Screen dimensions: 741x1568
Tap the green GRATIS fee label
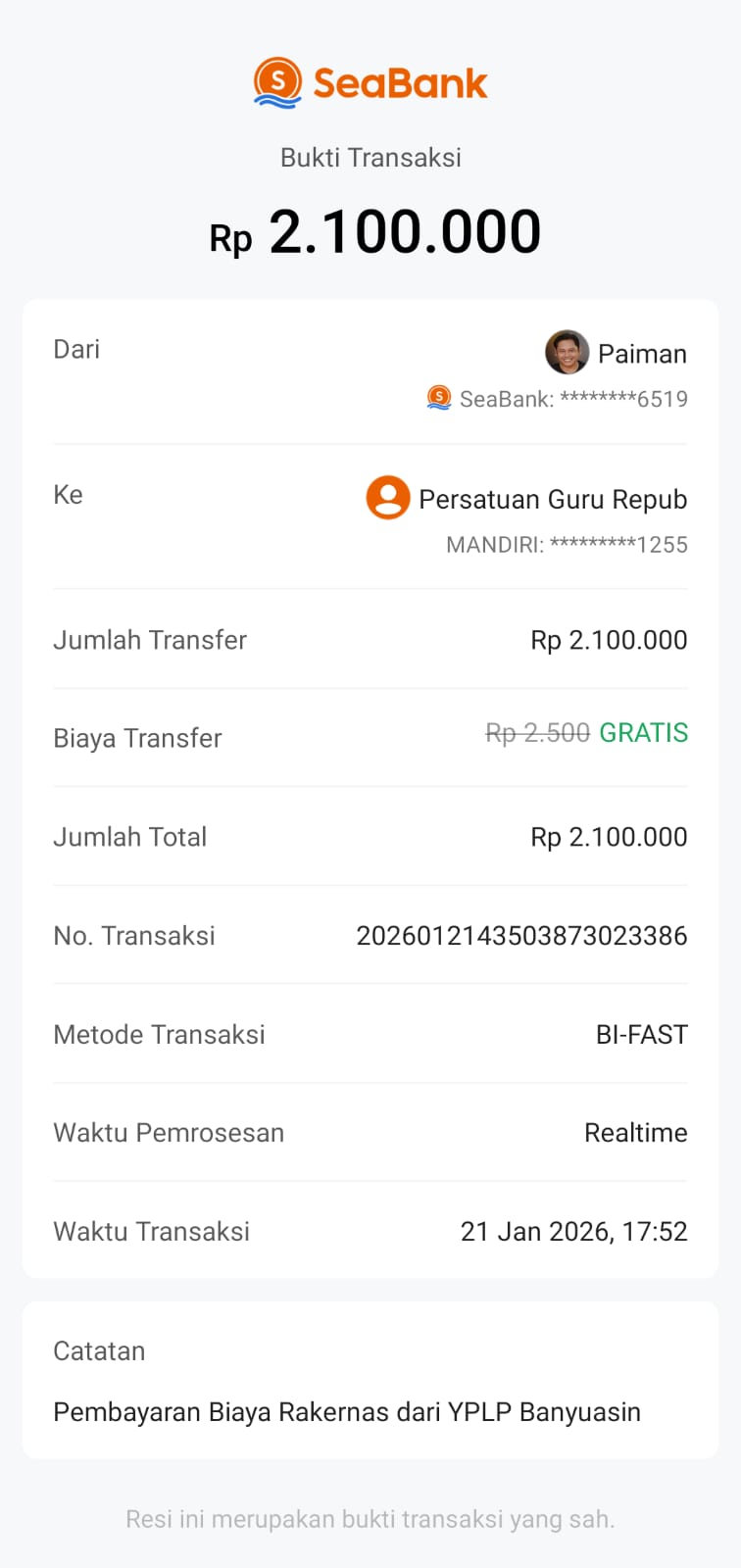pyautogui.click(x=643, y=733)
